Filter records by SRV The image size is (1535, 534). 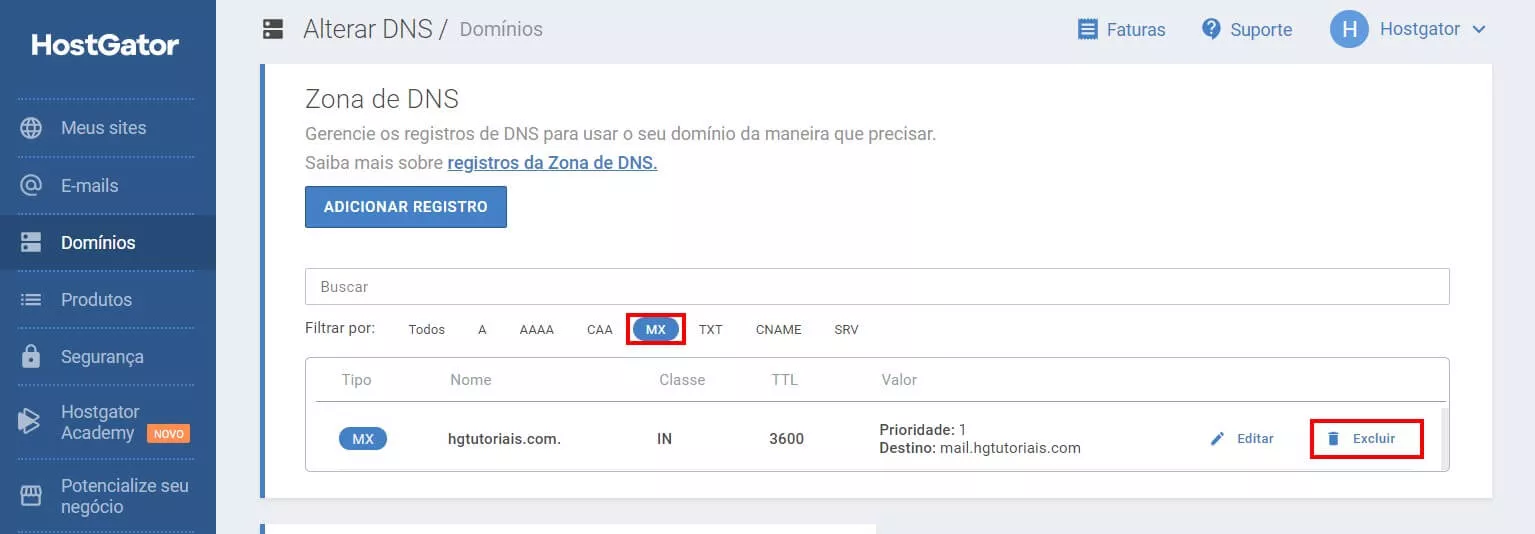[846, 329]
